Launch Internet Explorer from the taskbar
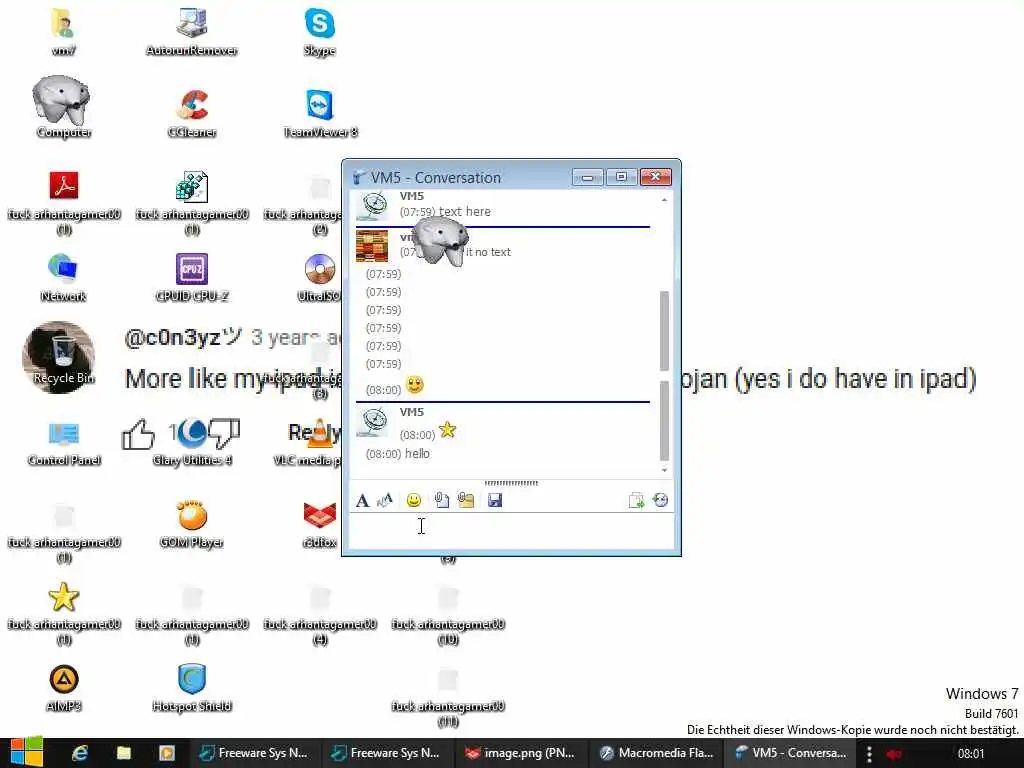This screenshot has width=1024, height=768. pyautogui.click(x=80, y=753)
